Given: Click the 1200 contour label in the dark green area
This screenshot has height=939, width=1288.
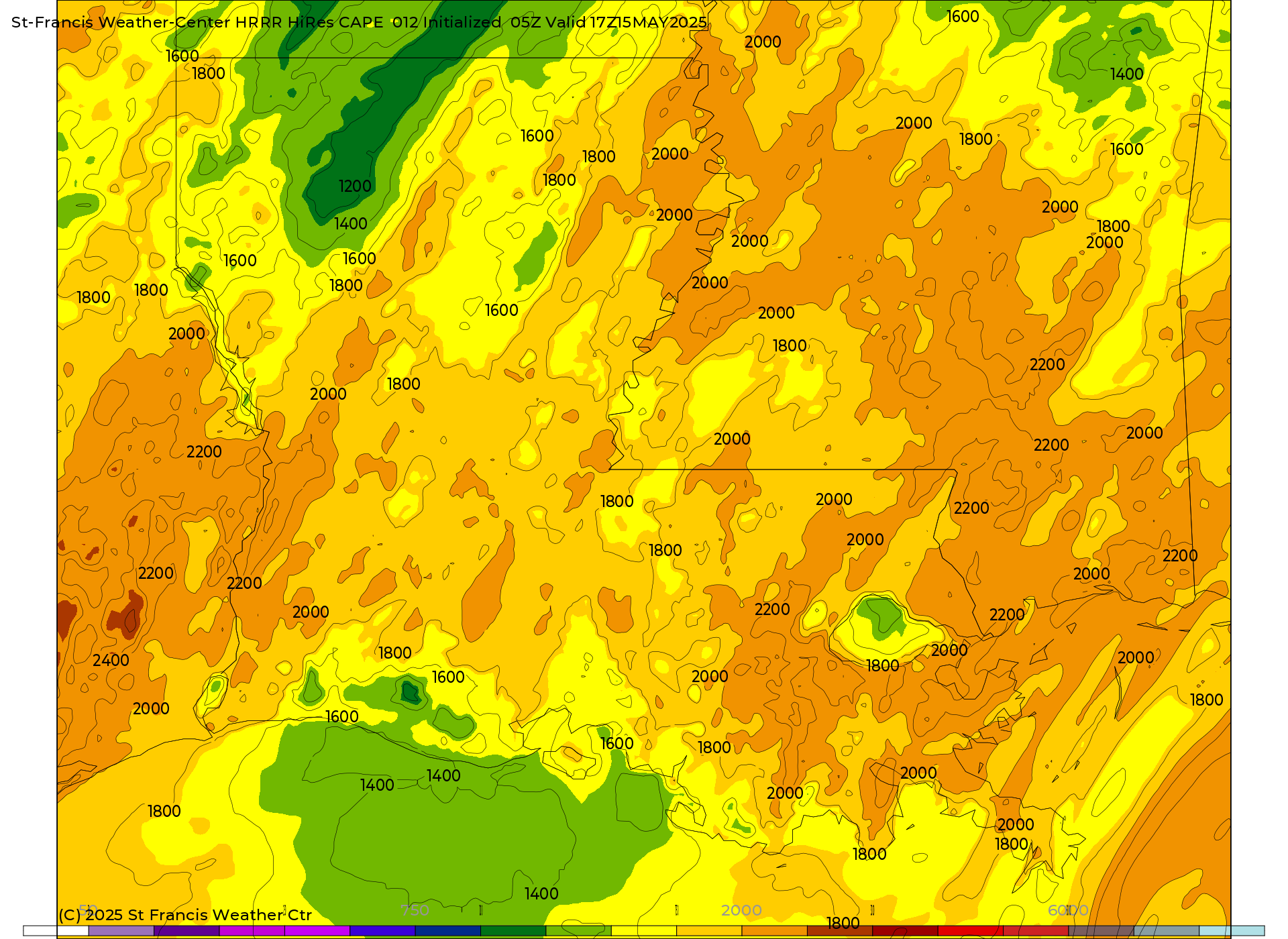Looking at the screenshot, I should pyautogui.click(x=355, y=186).
